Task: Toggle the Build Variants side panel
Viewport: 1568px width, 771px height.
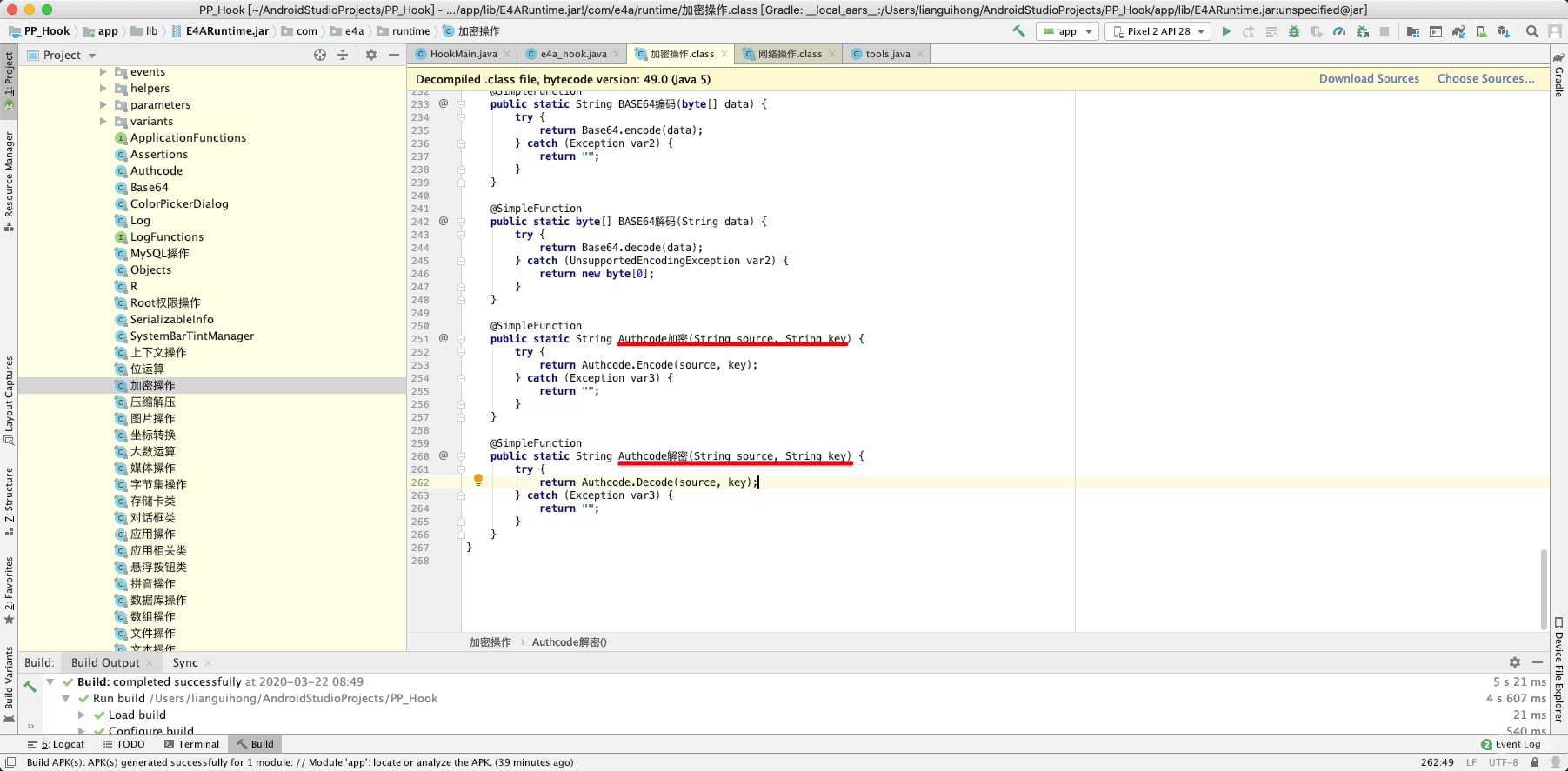Action: [x=9, y=686]
